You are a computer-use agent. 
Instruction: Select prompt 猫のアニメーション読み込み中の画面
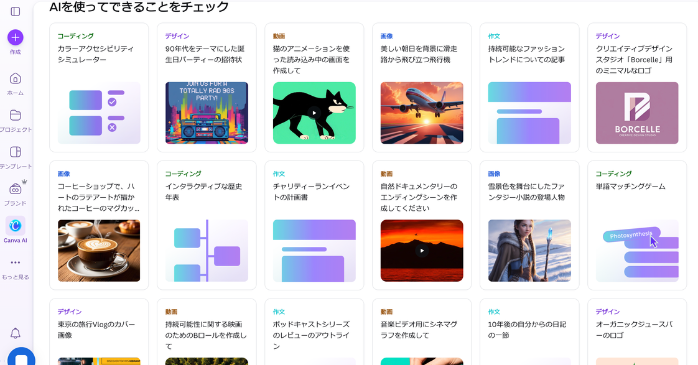pos(311,59)
